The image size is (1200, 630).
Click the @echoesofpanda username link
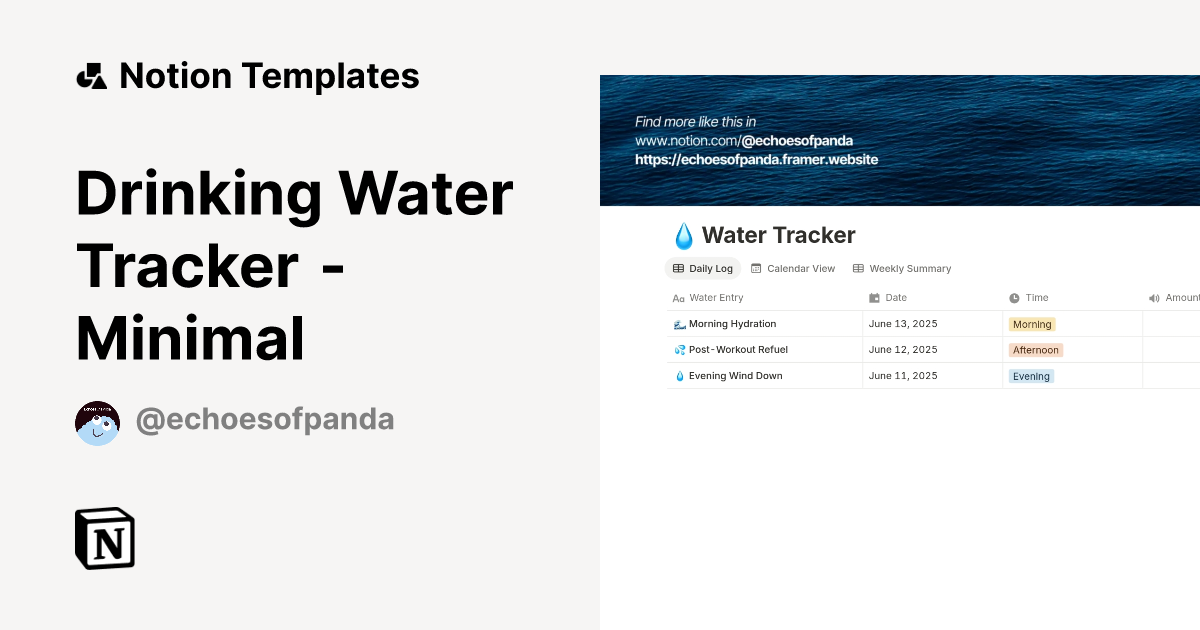(265, 419)
